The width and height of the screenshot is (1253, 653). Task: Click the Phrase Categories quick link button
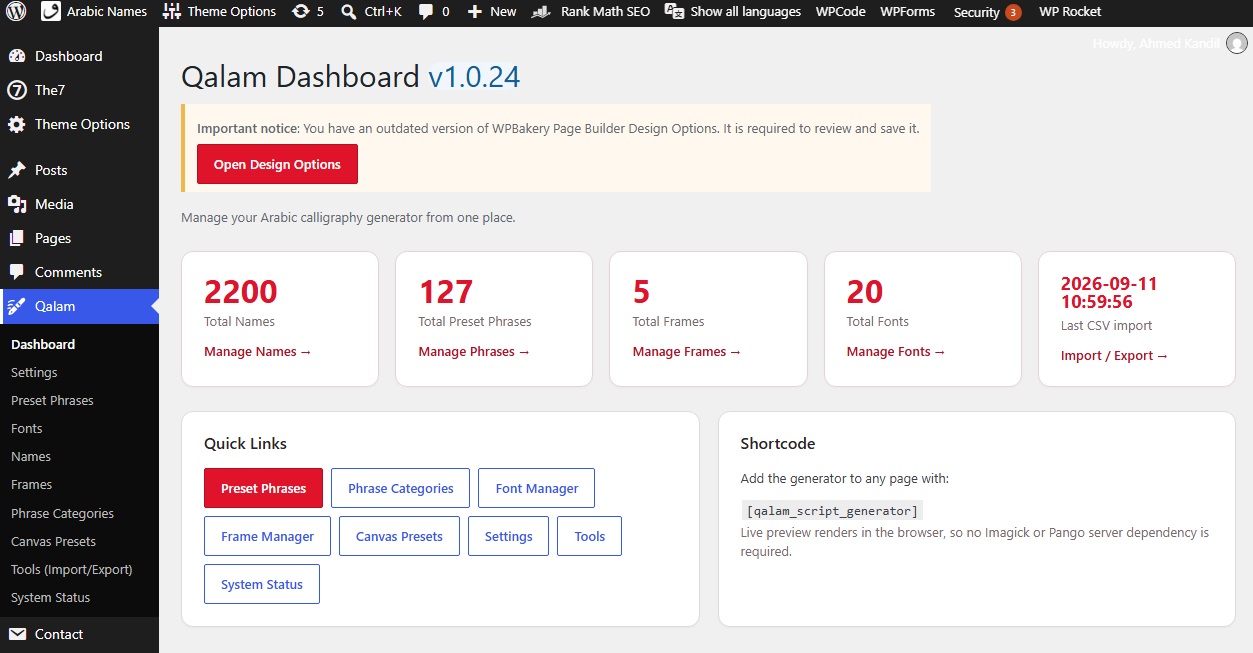[400, 488]
